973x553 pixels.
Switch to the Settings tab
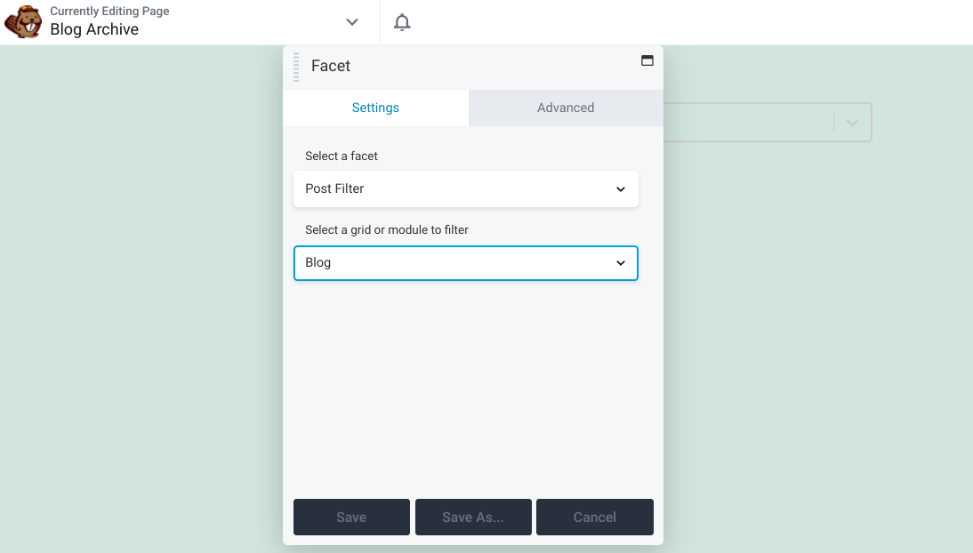[x=375, y=108]
